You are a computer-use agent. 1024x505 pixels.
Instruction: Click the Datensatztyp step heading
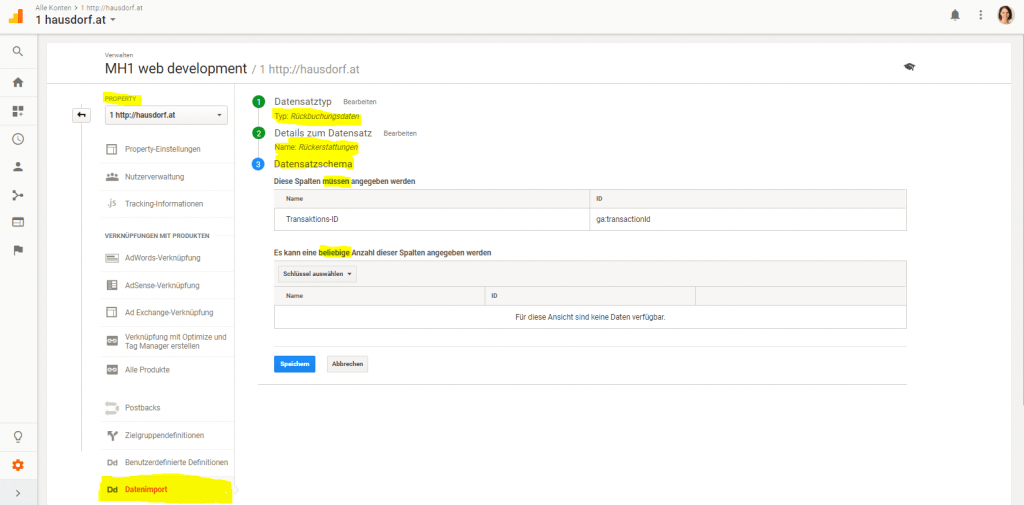(x=303, y=101)
